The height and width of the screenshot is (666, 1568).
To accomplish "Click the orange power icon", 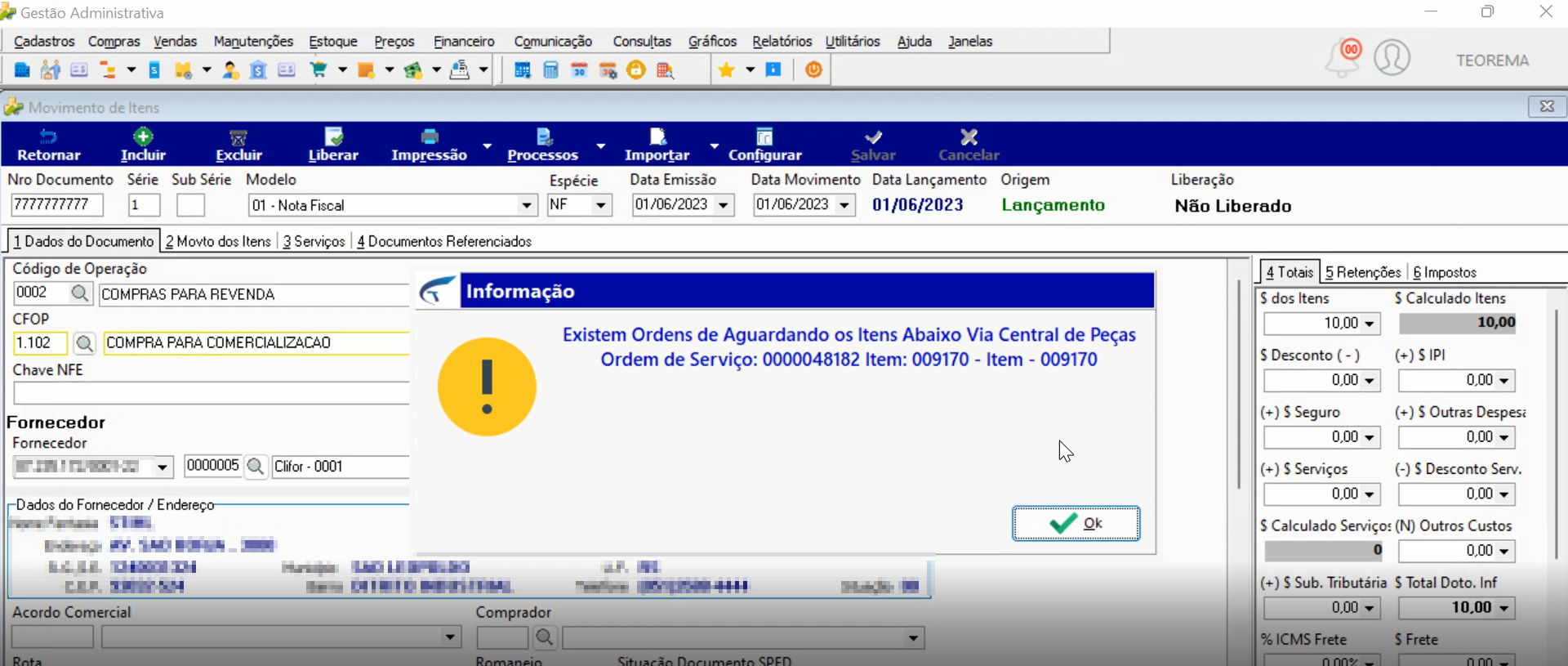I will point(813,70).
